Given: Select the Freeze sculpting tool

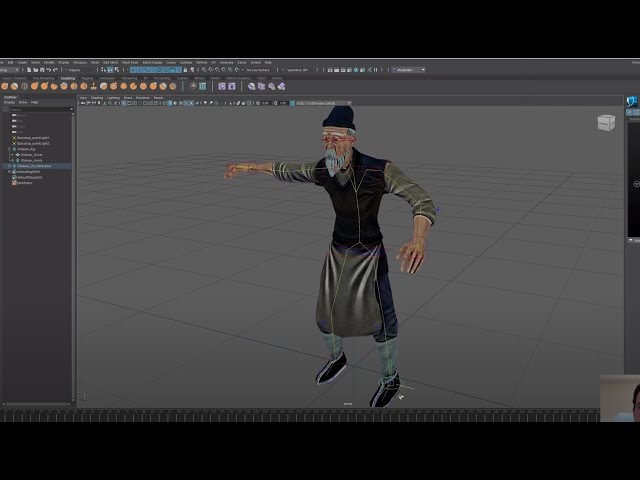Looking at the screenshot, I should (x=173, y=86).
